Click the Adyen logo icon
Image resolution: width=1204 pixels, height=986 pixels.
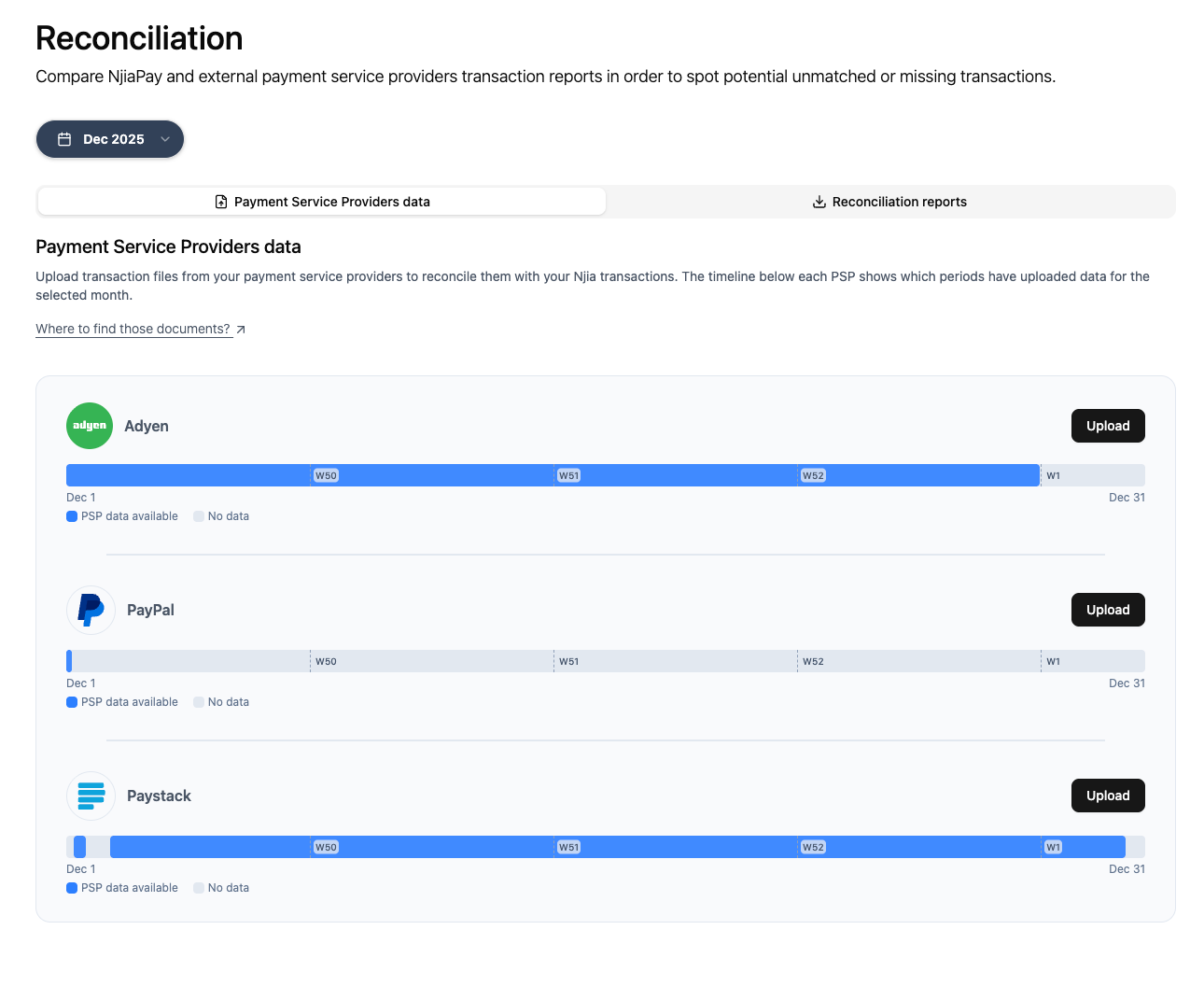pyautogui.click(x=89, y=425)
